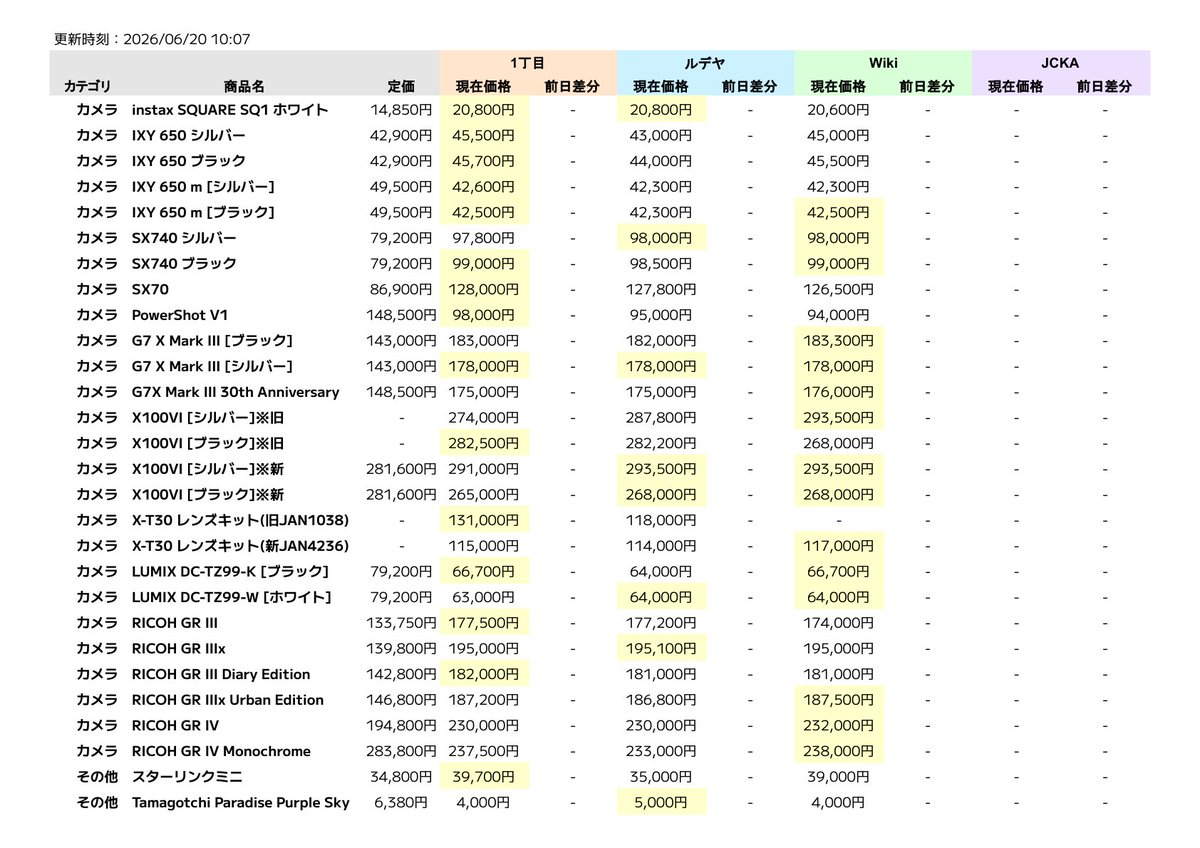Viewport: 1200px width, 848px height.
Task: Click product name RICOH GR IV Monochrome
Action: point(221,751)
